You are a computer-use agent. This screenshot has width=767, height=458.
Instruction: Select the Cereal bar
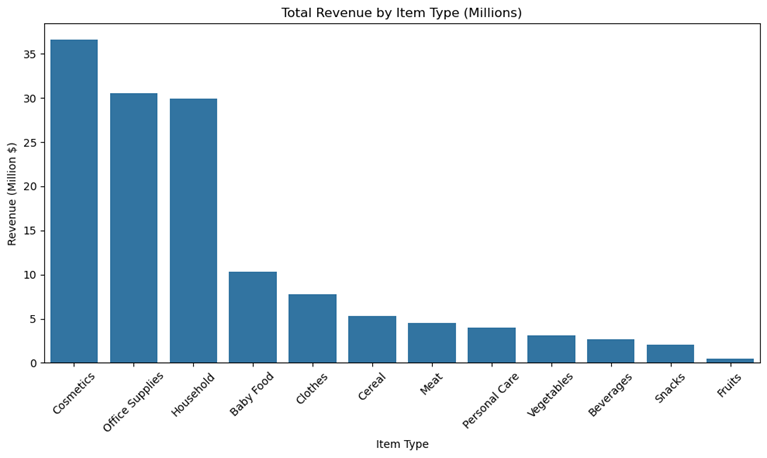tap(372, 339)
